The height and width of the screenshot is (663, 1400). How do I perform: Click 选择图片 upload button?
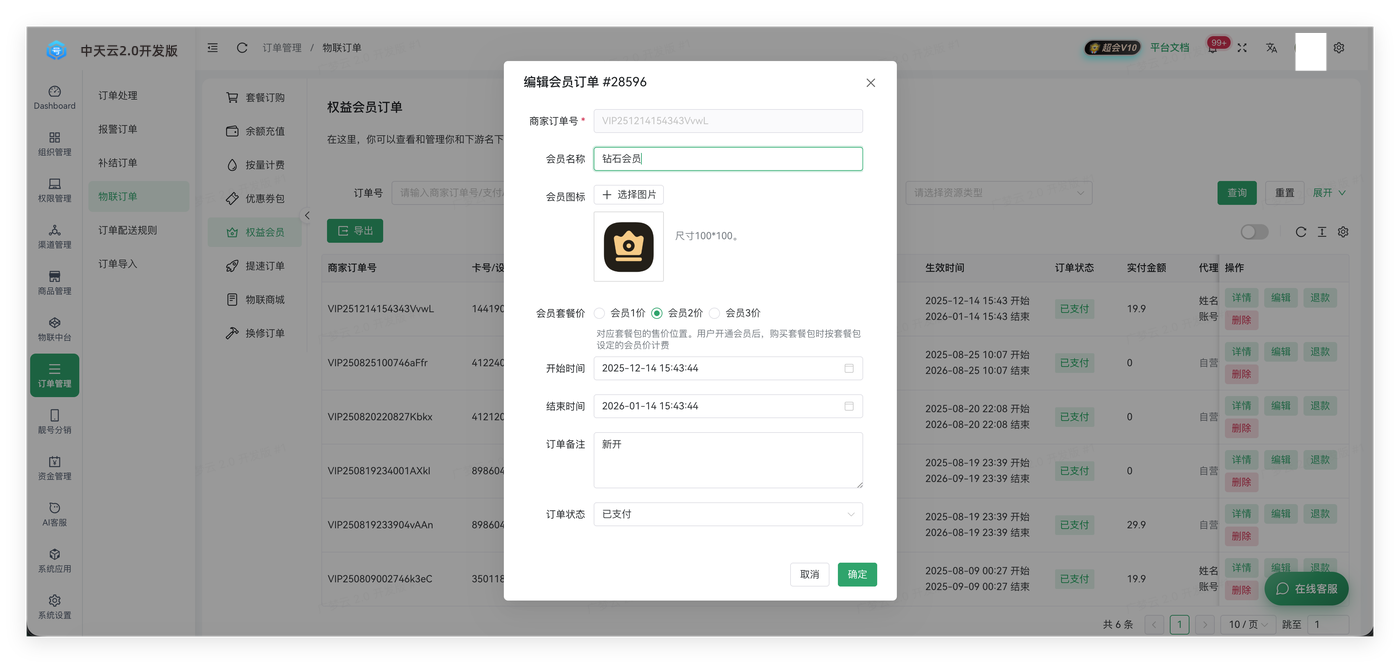coord(629,195)
